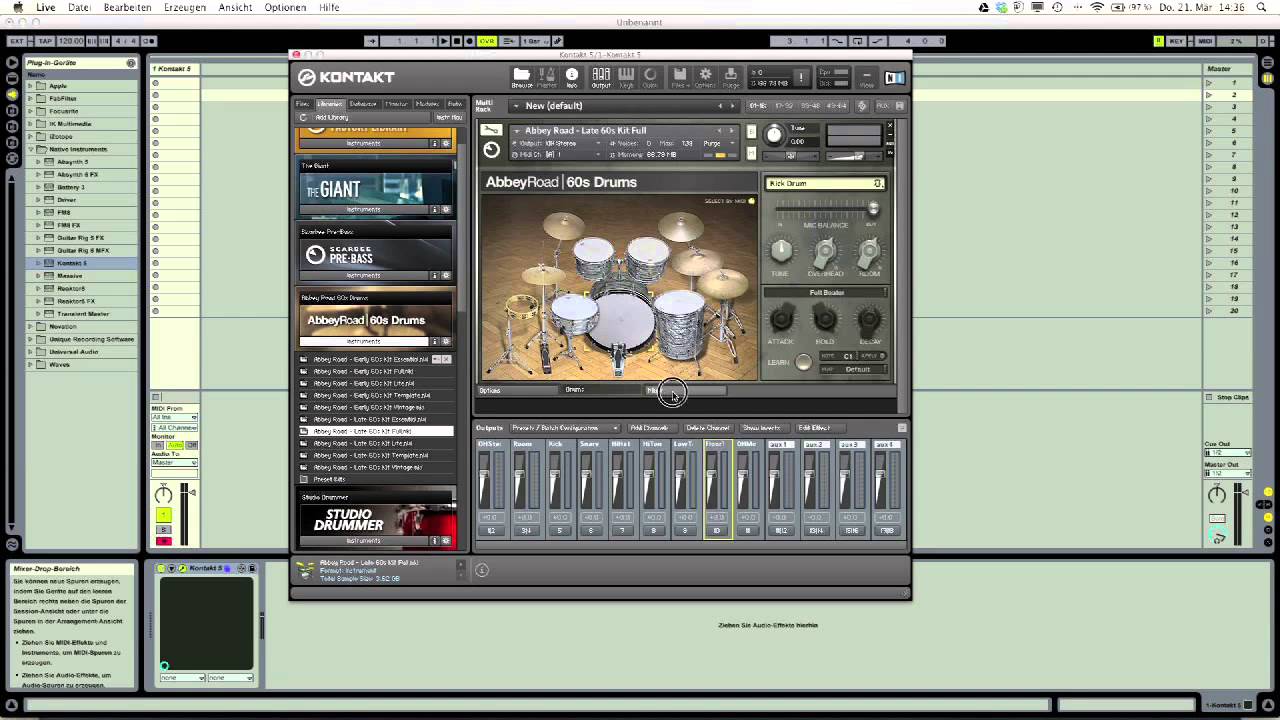The image size is (1280, 720).
Task: Click the Abbey Road 60s Drums library banner
Action: tap(376, 320)
